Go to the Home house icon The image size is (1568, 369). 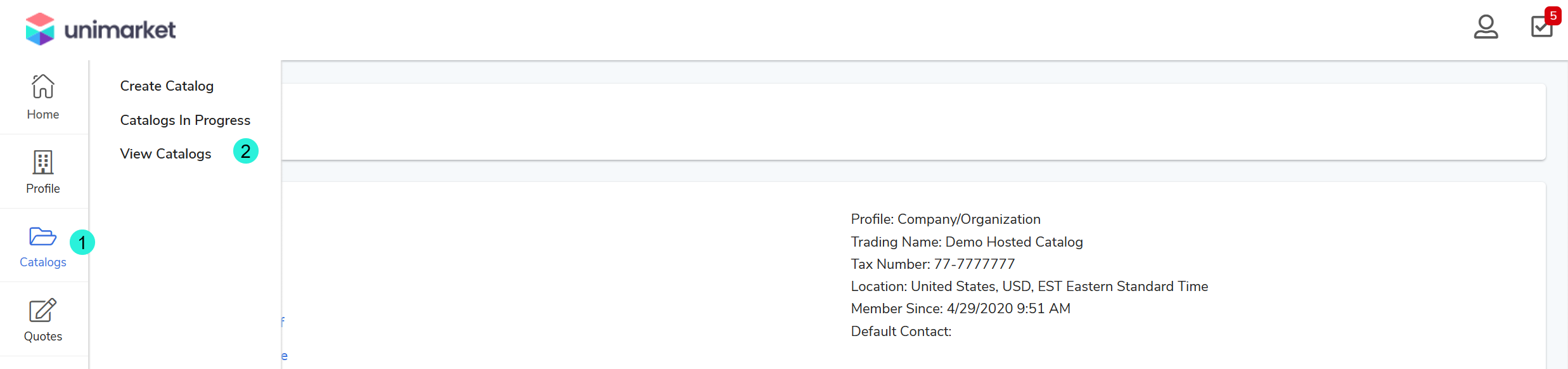[43, 87]
